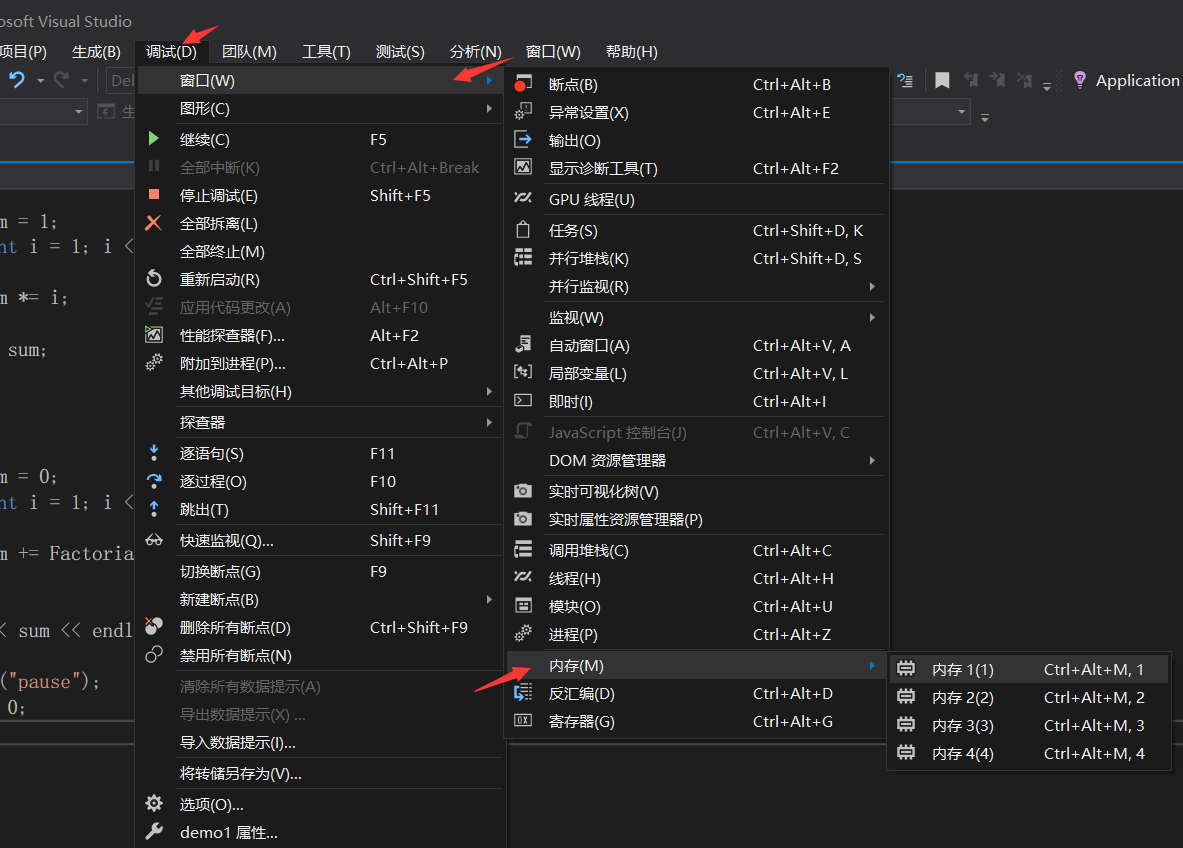1183x848 pixels.
Task: Click the red Stop Debugging square icon
Action: coord(154,195)
